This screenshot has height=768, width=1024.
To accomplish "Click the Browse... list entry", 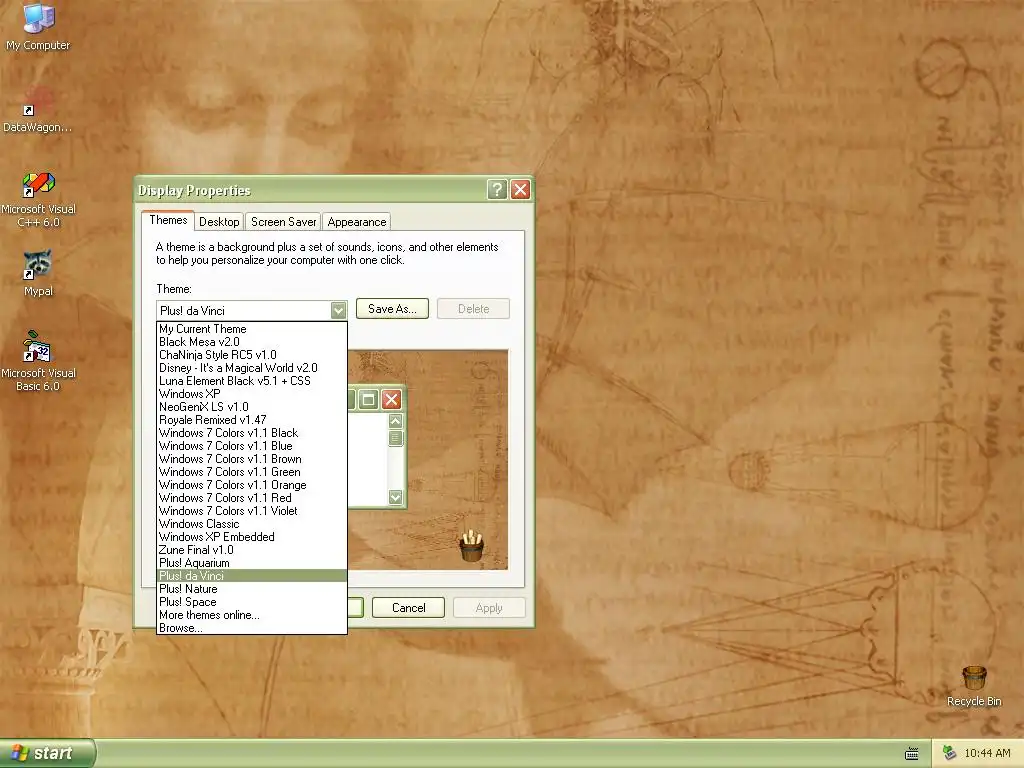I will coord(252,628).
